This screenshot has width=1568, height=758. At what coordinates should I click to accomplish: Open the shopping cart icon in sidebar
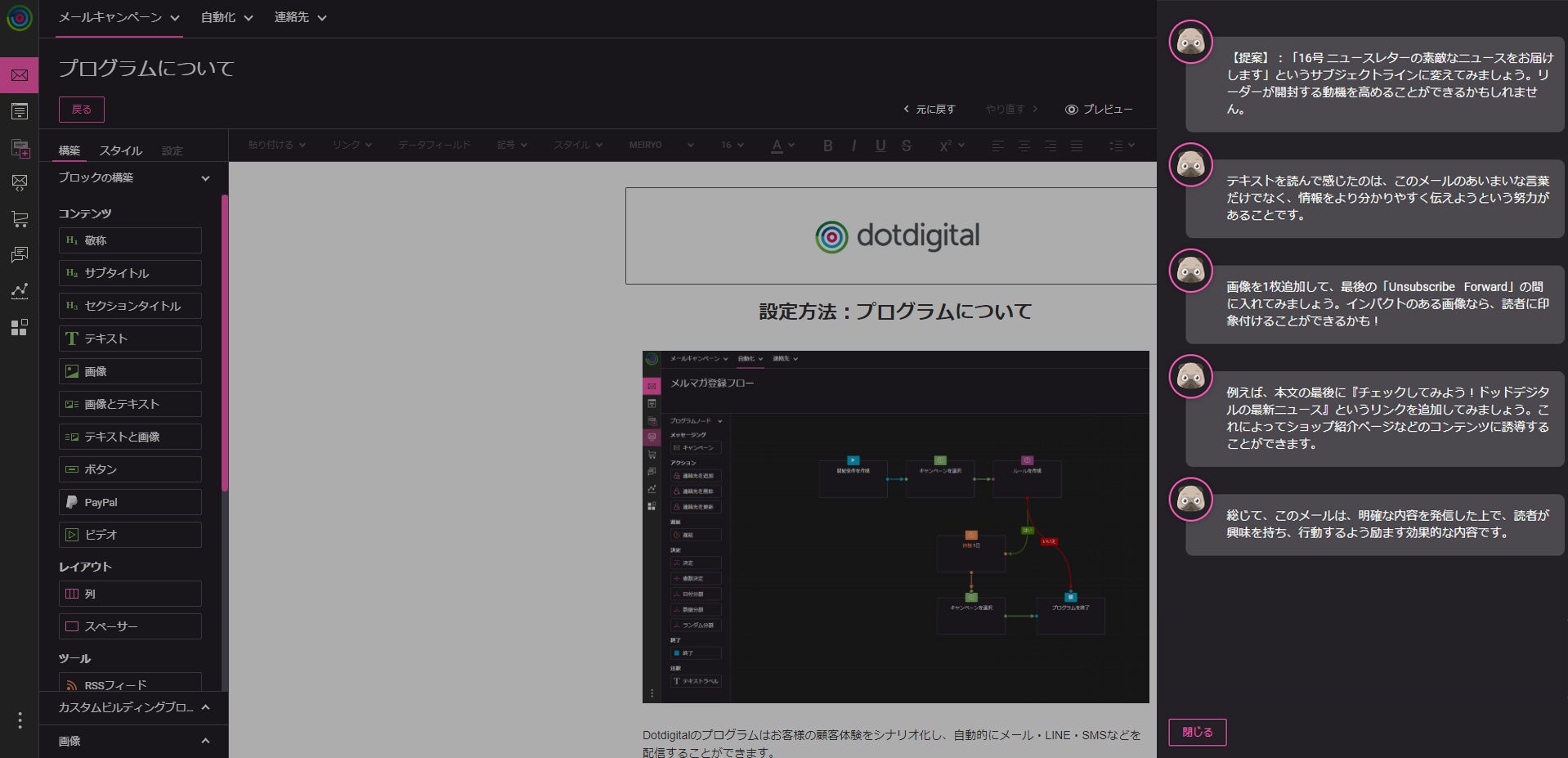click(x=20, y=218)
